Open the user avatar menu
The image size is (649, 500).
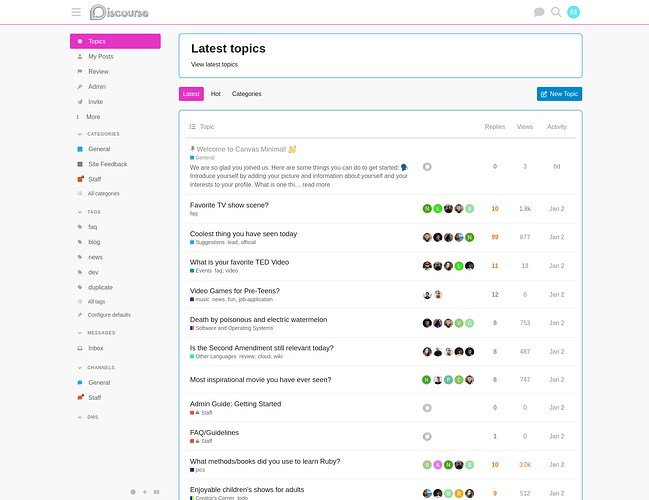pos(573,12)
